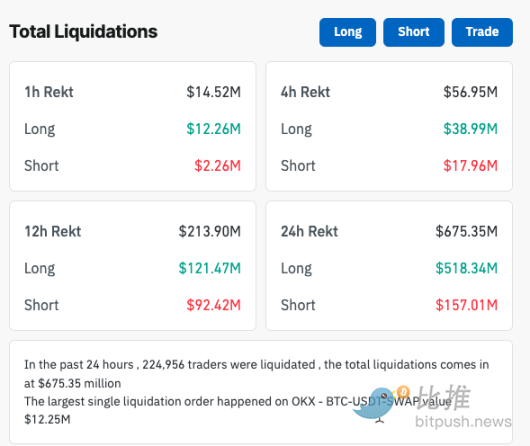
Task: Click the 24h Short value $157.01M
Action: [x=466, y=305]
